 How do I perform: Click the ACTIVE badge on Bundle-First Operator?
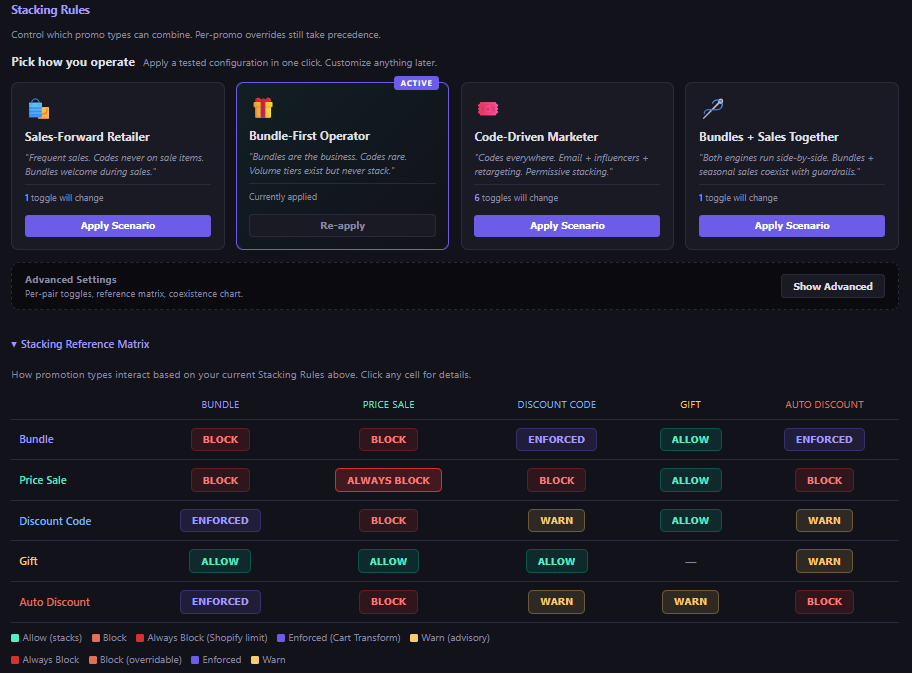(x=416, y=83)
